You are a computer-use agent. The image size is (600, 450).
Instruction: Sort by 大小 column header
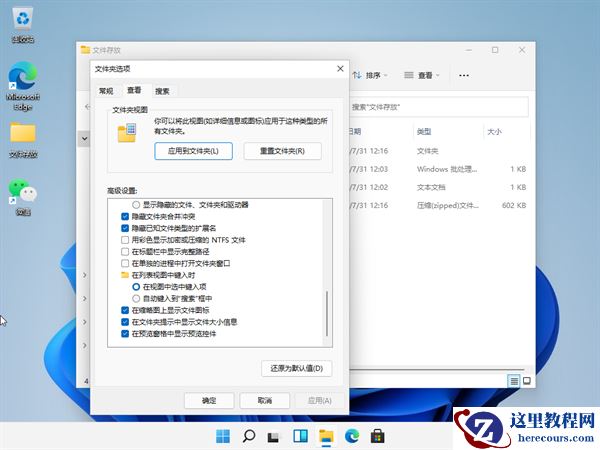click(494, 132)
